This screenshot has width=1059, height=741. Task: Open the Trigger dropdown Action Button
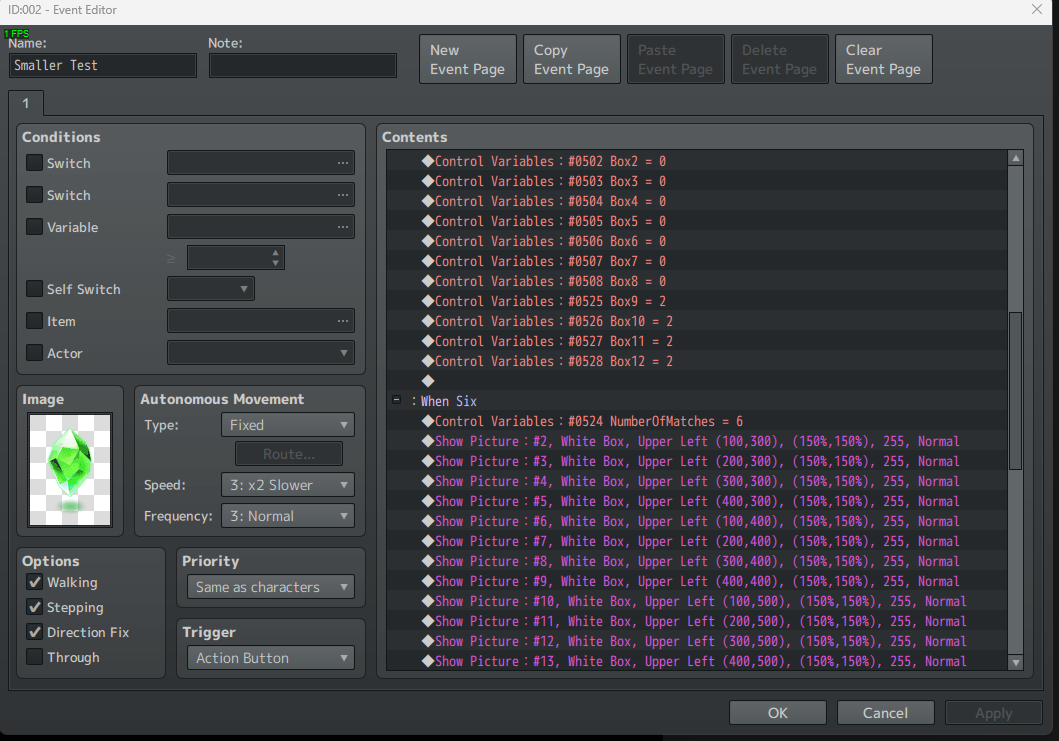(x=270, y=658)
